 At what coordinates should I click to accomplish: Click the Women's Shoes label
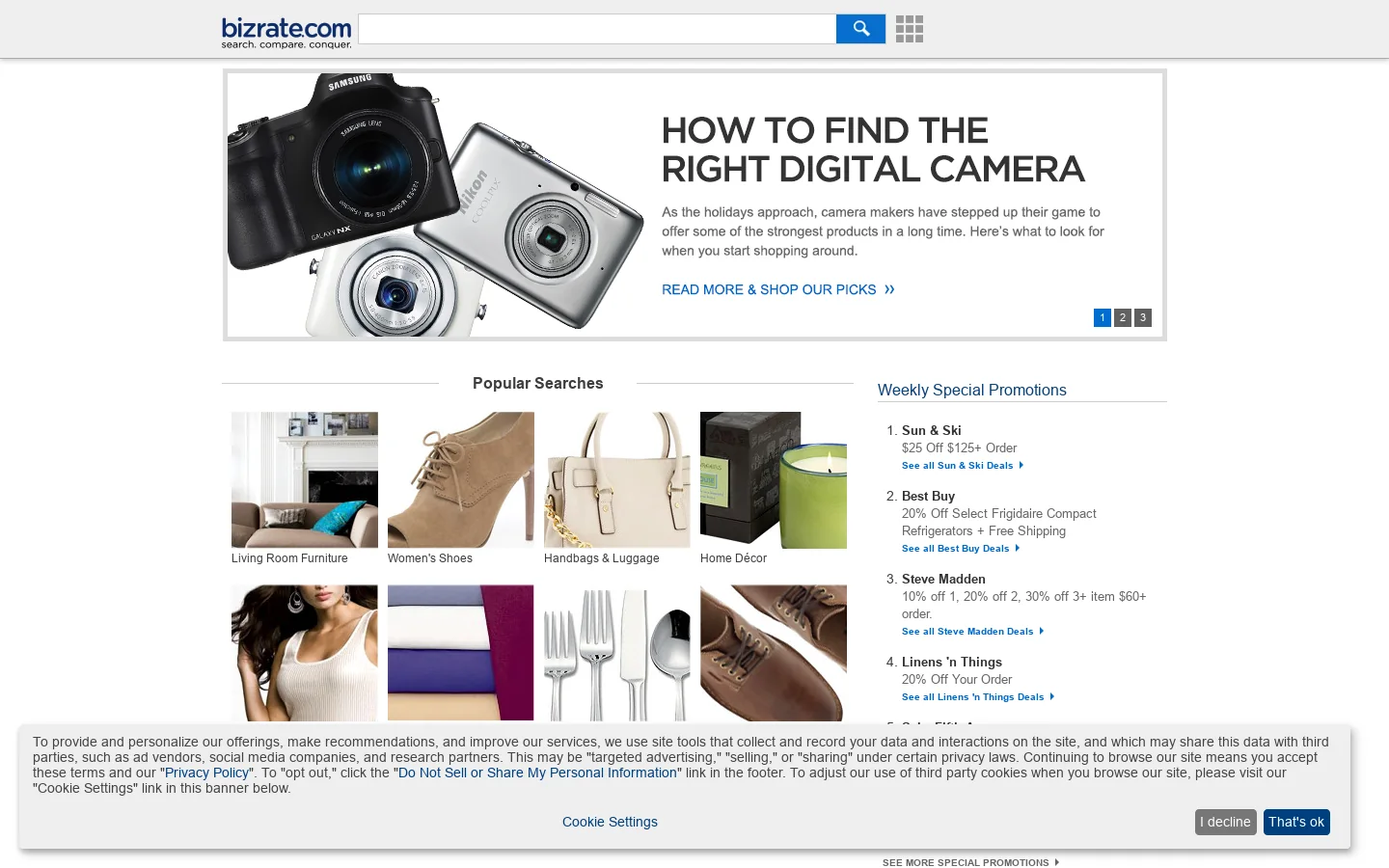[x=430, y=558]
